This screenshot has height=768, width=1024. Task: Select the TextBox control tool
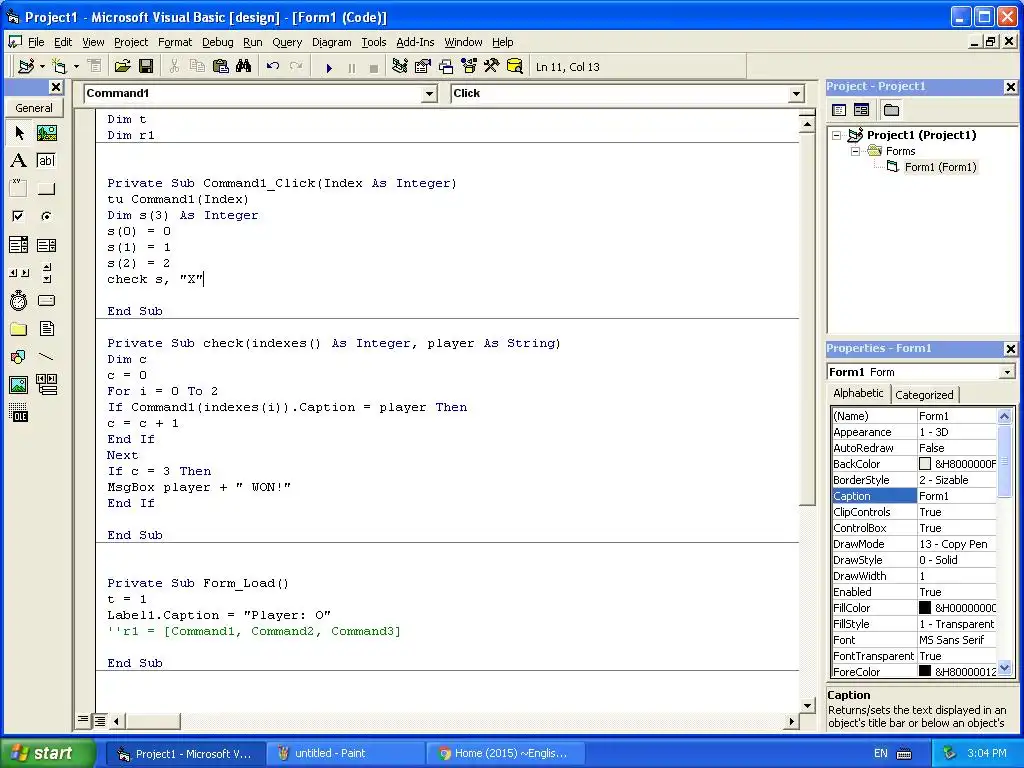pyautogui.click(x=46, y=161)
